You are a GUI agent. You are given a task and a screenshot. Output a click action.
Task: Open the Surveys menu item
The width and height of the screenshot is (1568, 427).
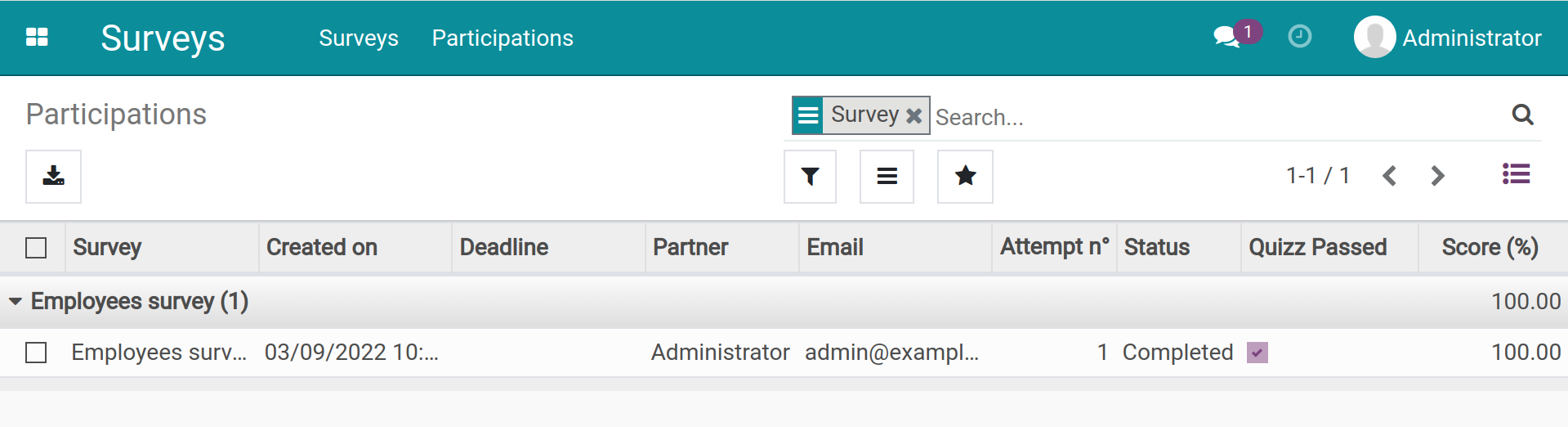coord(358,38)
